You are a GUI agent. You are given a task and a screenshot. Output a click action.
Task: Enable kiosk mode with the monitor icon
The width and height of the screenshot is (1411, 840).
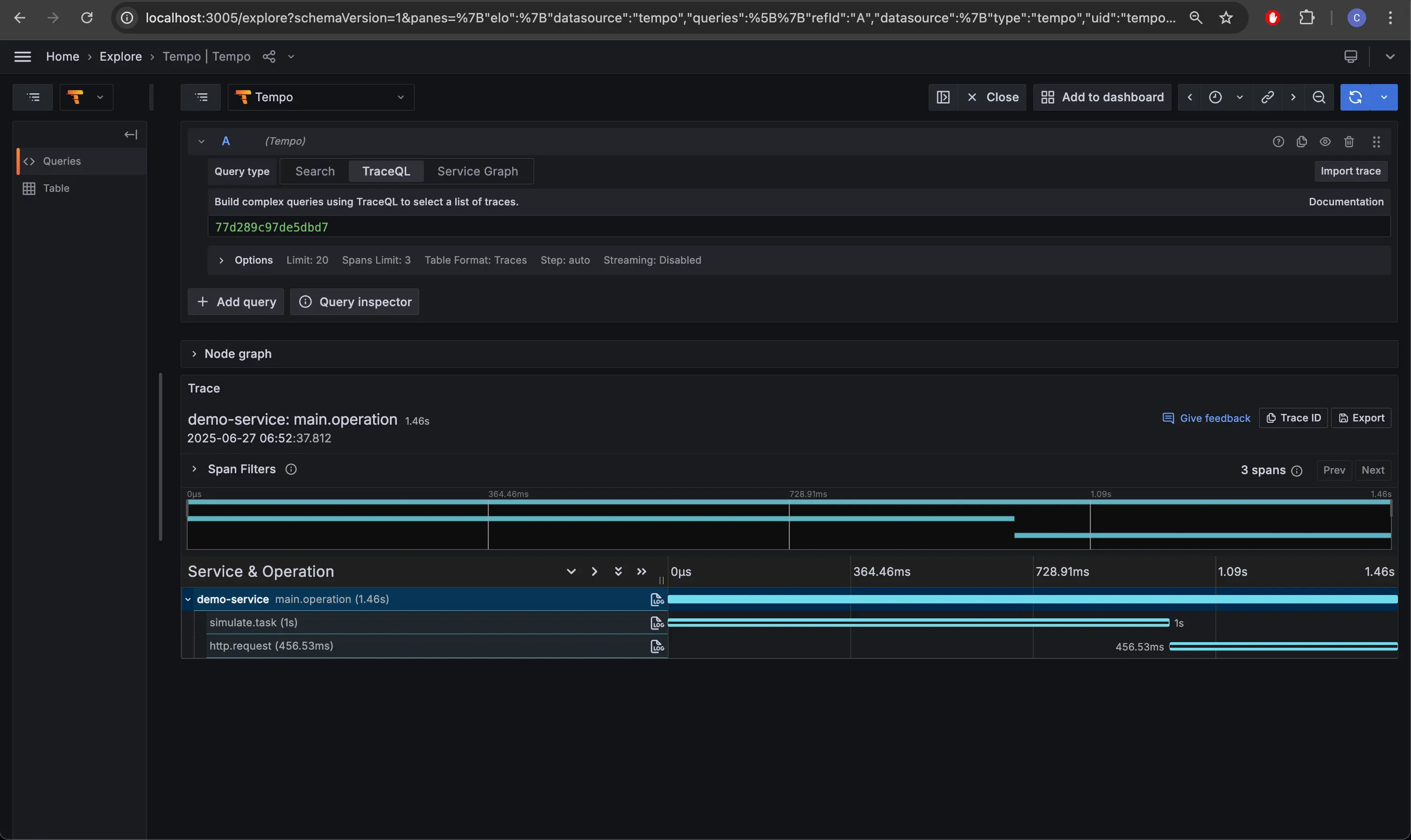[1351, 56]
